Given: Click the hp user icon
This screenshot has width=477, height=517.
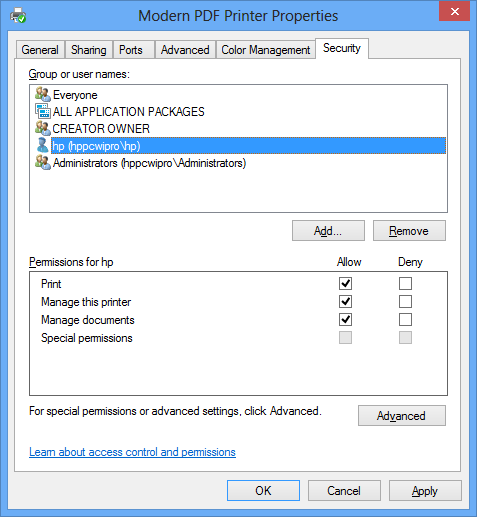Looking at the screenshot, I should (x=43, y=145).
